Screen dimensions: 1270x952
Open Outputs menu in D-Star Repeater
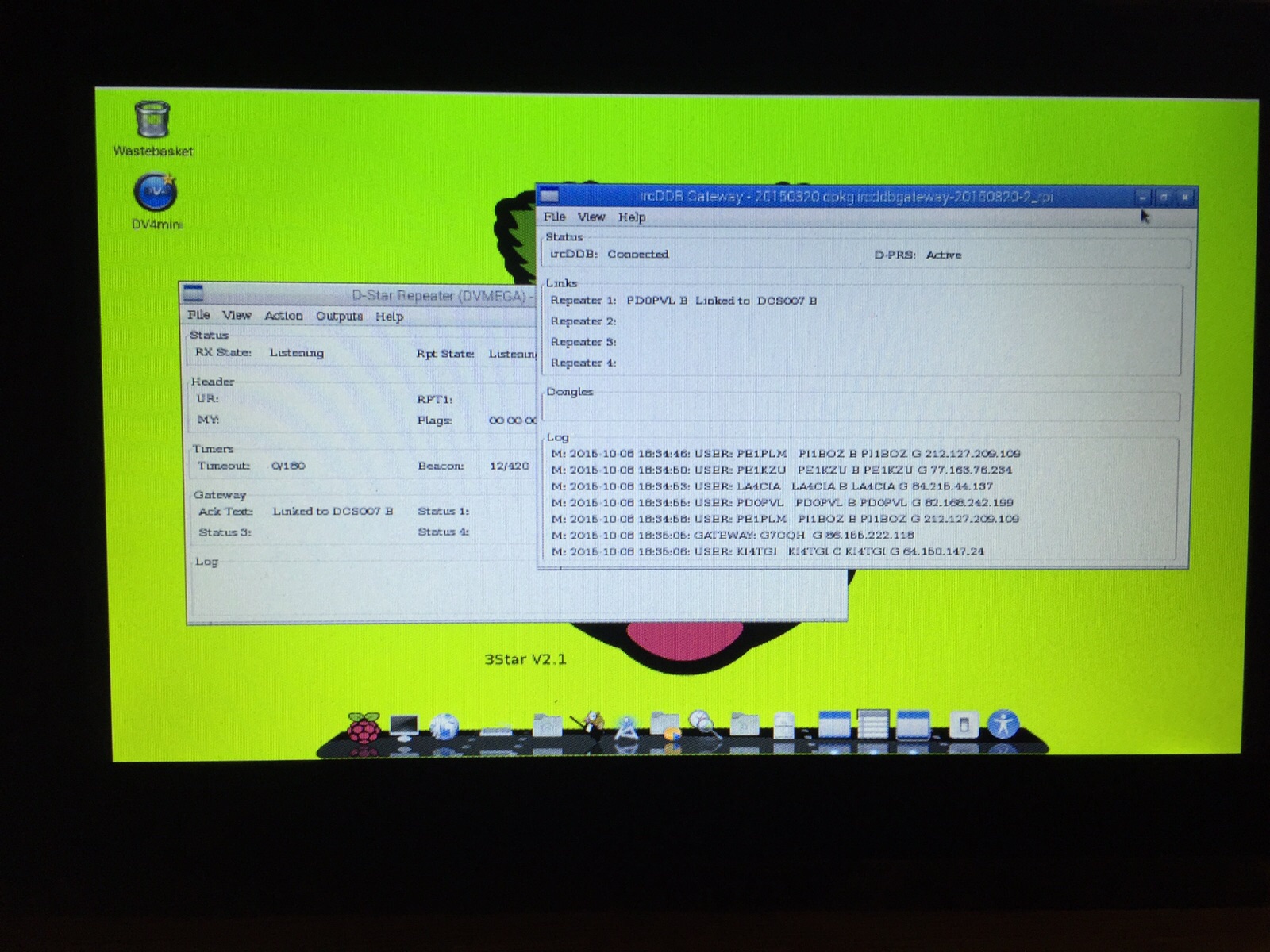coord(339,316)
